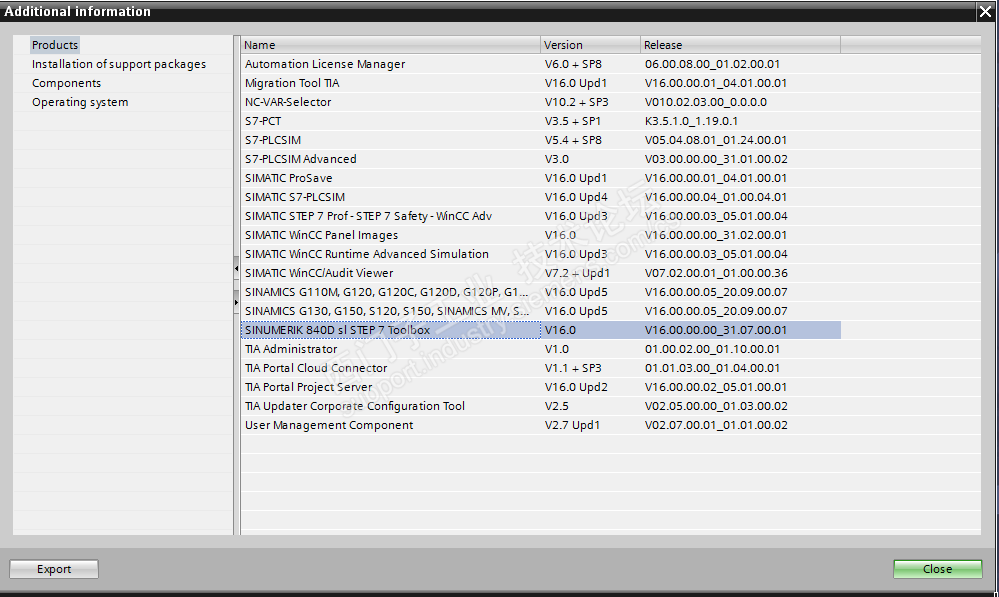
Task: Click release K3.5.1.0_1.19.0.1
Action: point(691,121)
